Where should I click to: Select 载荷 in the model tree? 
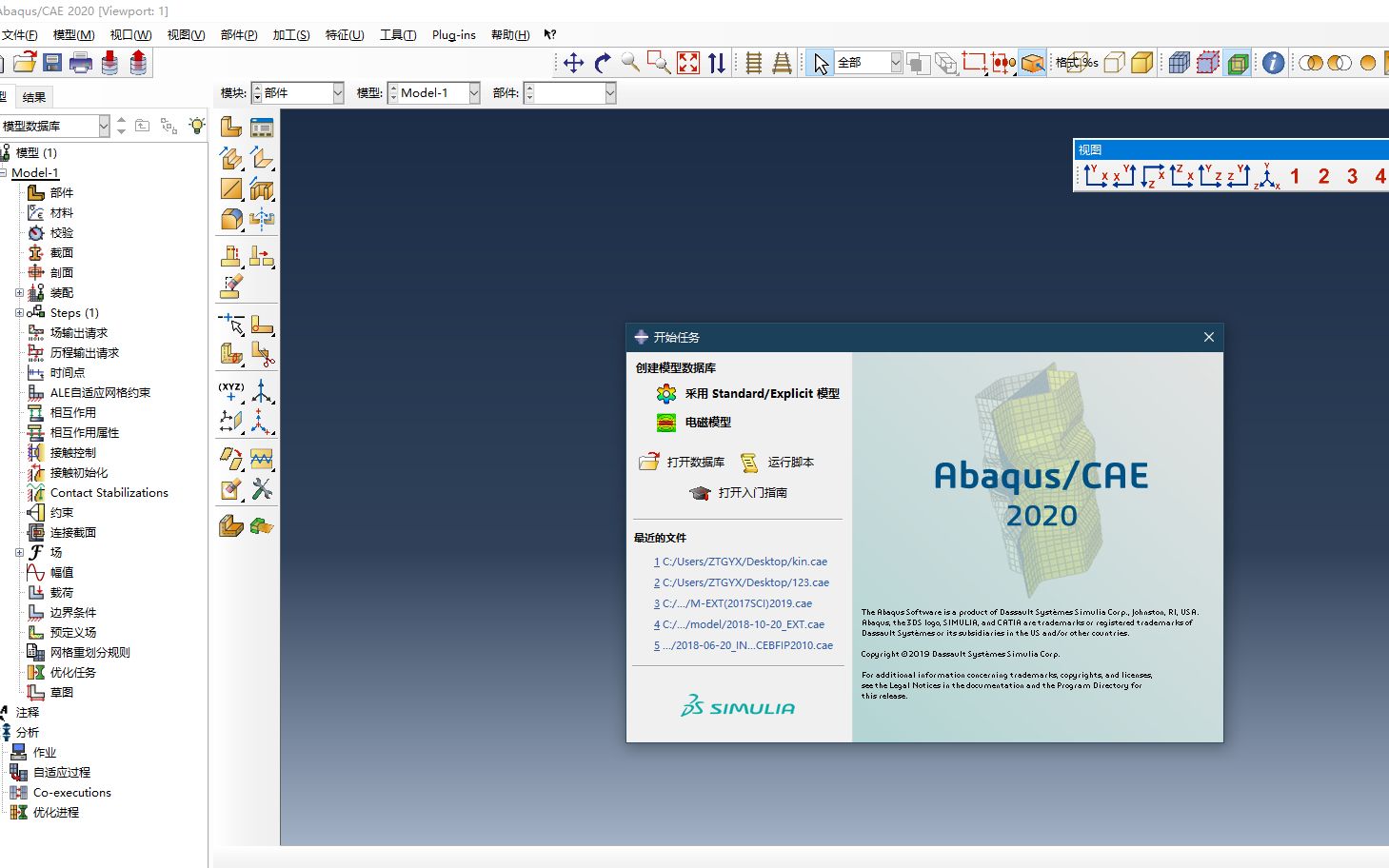pyautogui.click(x=62, y=592)
